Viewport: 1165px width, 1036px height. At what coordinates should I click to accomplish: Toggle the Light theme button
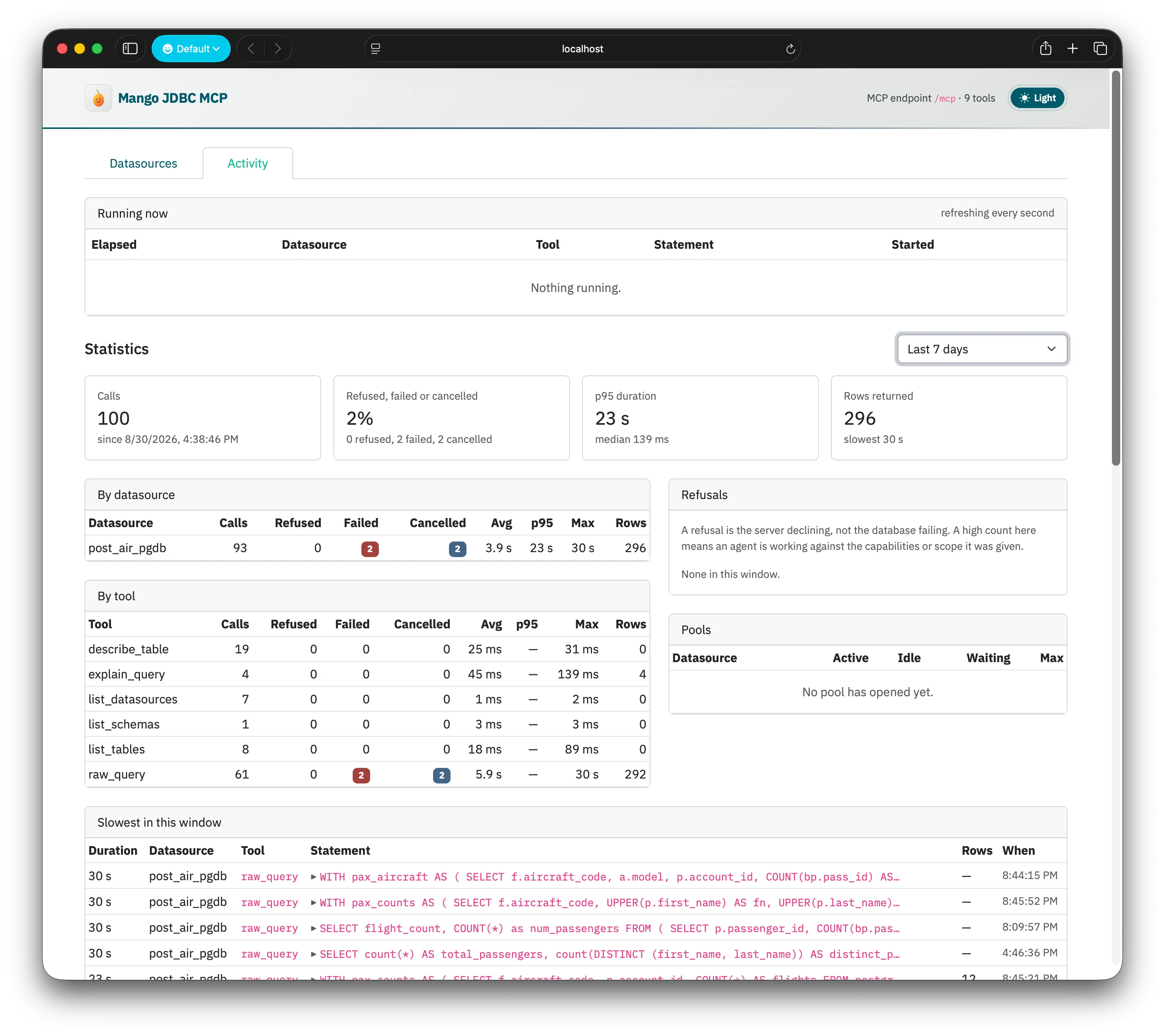click(1037, 98)
